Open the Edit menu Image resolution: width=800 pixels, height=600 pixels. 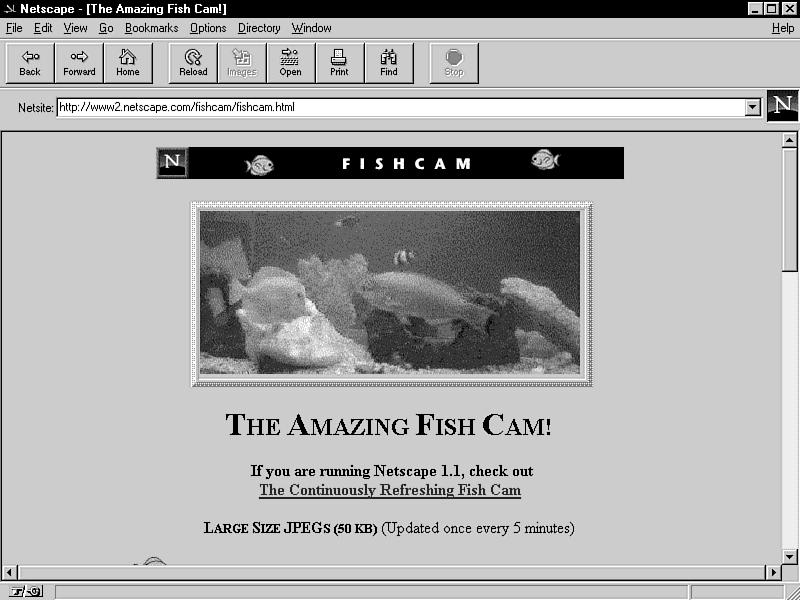click(43, 28)
